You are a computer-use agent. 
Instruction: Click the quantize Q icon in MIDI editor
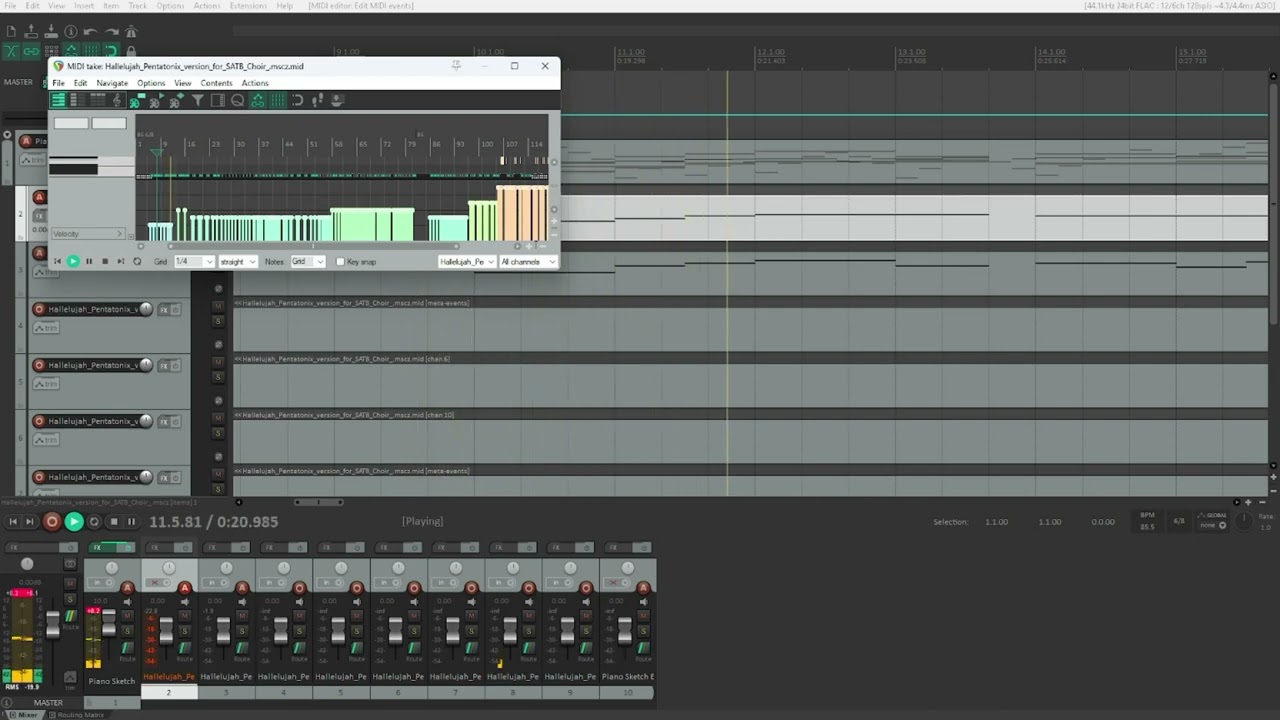click(x=238, y=100)
